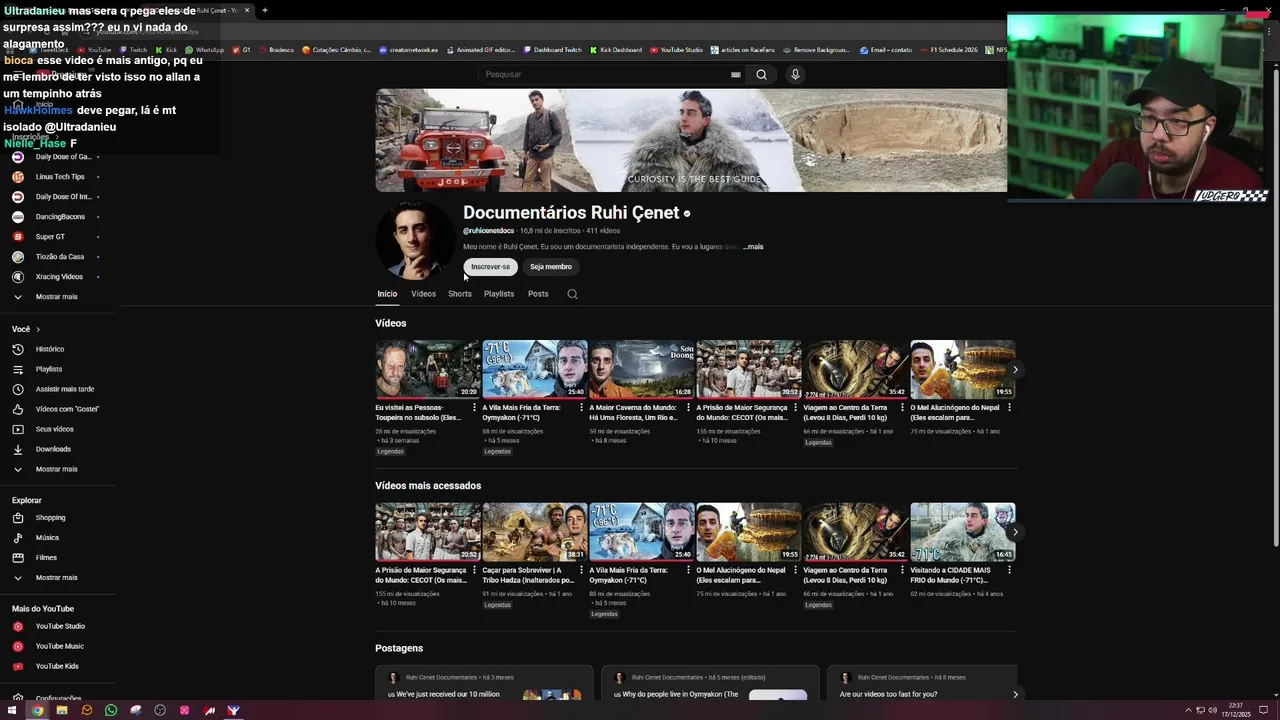Open YouTube Music in sidebar
Screen dimensions: 1280x720
point(59,646)
